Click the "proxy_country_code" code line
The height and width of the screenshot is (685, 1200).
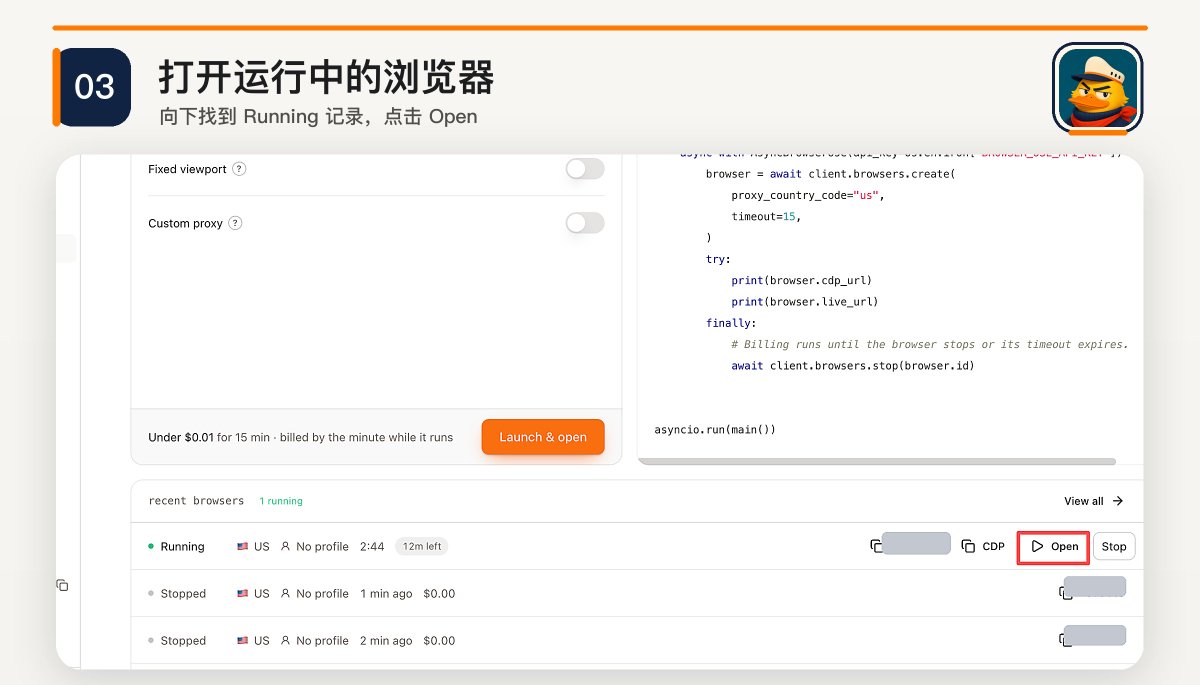[x=808, y=195]
